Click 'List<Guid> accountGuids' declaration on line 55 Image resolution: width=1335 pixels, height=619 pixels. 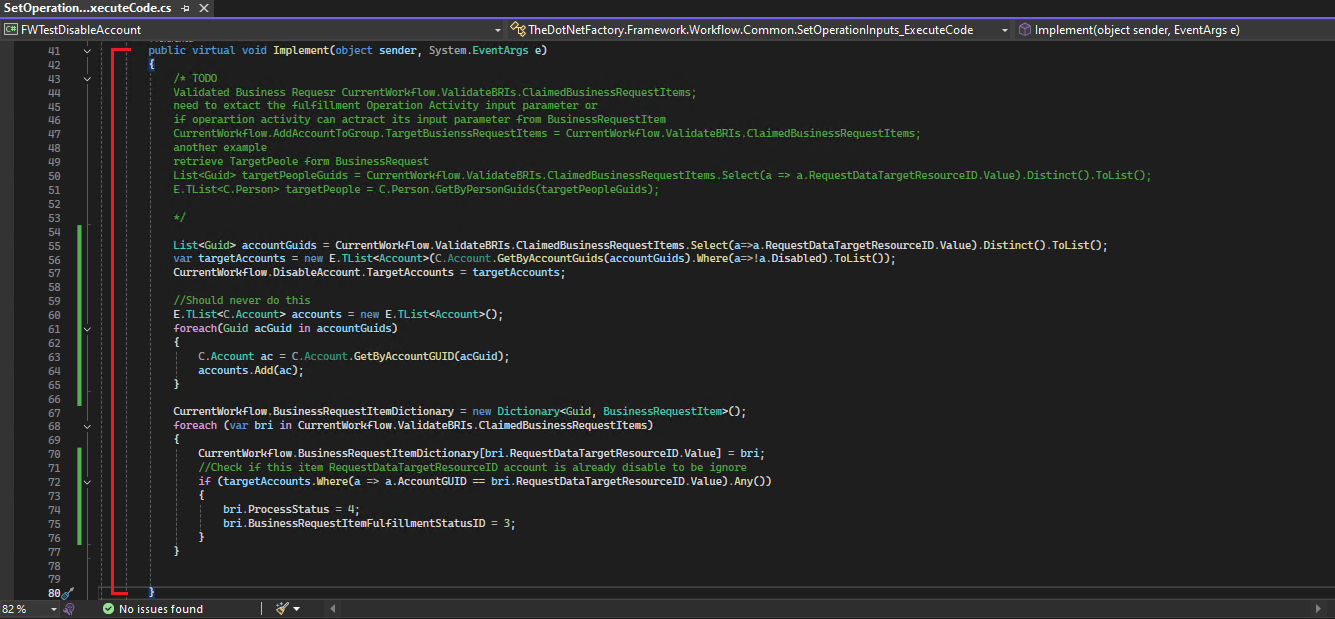245,244
